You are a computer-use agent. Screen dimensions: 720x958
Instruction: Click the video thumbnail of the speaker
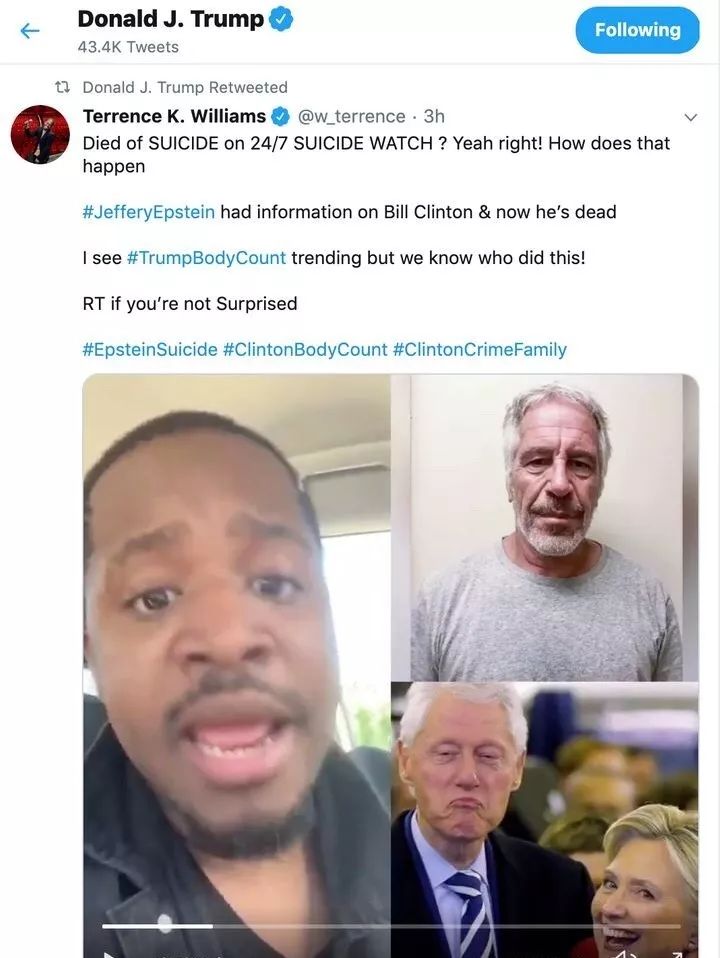(237, 666)
